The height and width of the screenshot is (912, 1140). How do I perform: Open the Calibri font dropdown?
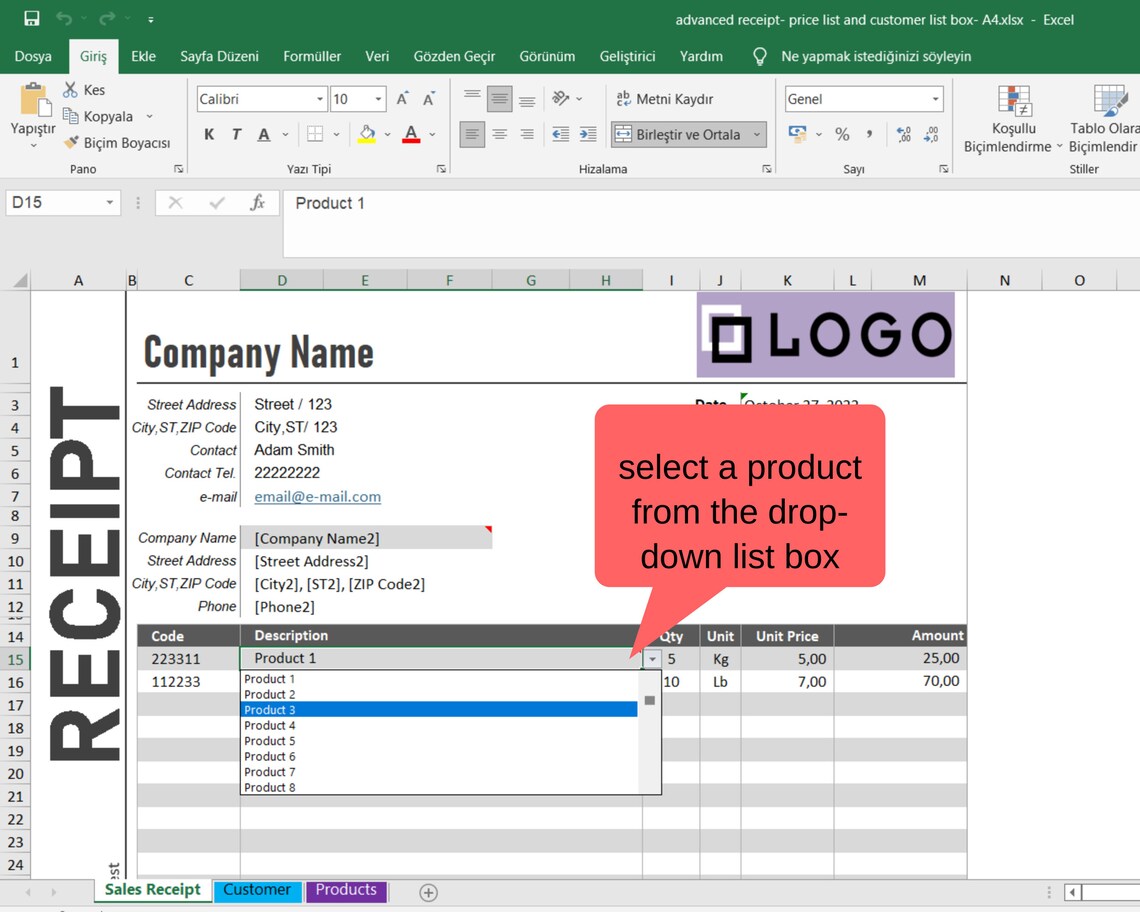coord(321,99)
